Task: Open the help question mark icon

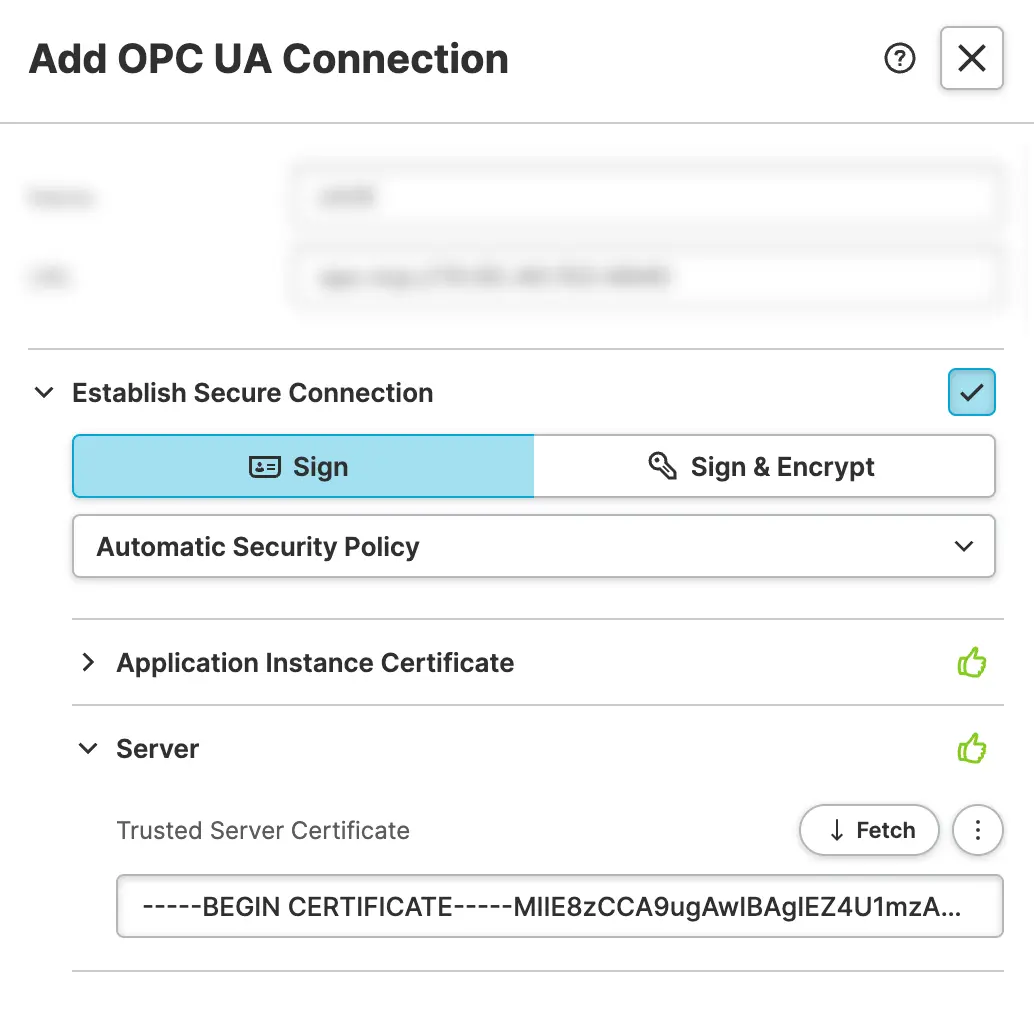Action: pyautogui.click(x=900, y=59)
